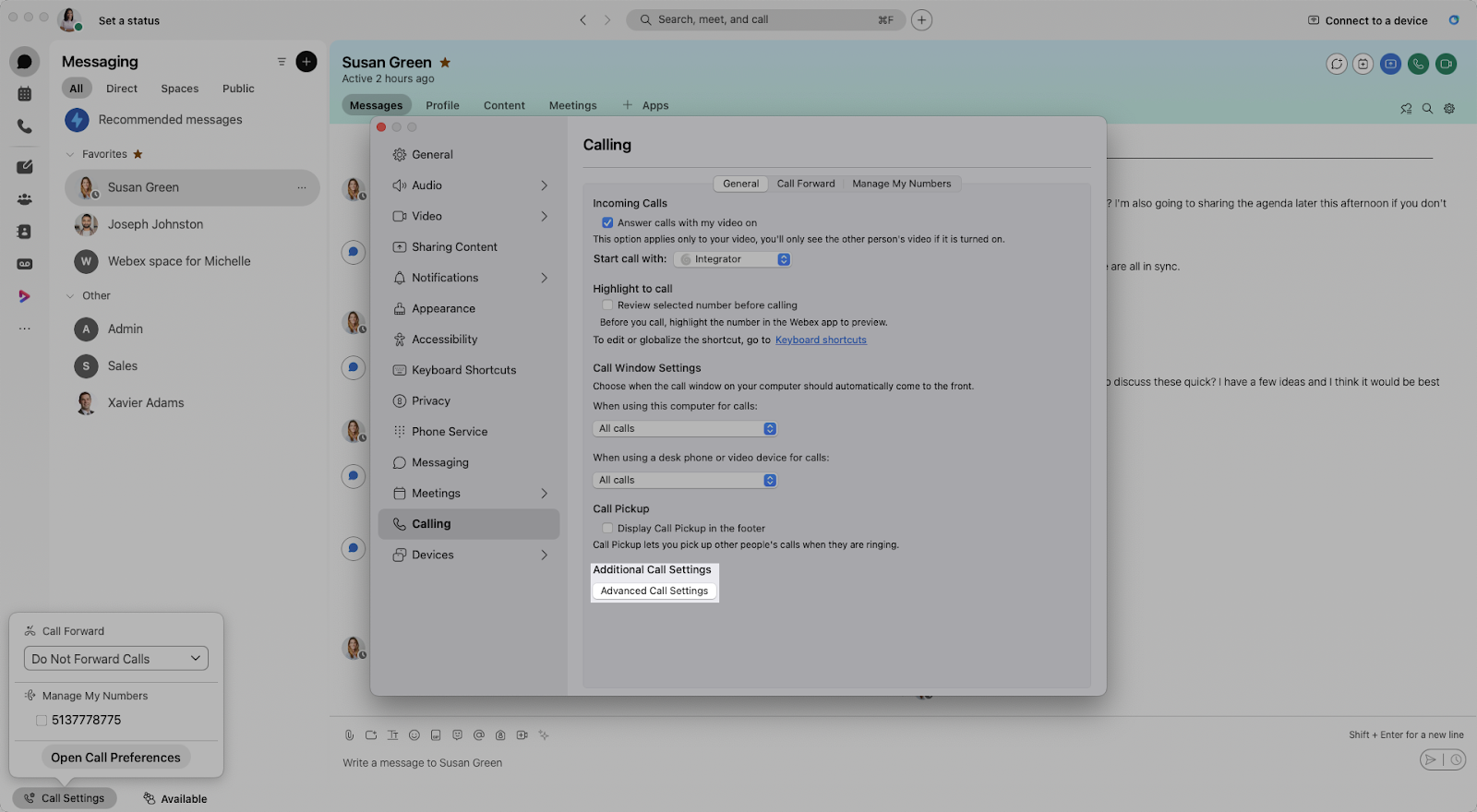Expand the Notifications settings chevron
This screenshot has width=1477, height=812.
545,278
